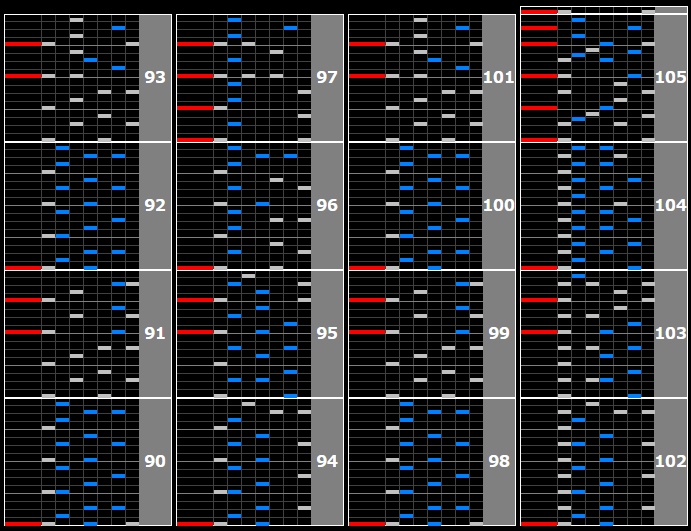Click the measure number 93 label
Image resolution: width=691 pixels, height=531 pixels.
(155, 78)
